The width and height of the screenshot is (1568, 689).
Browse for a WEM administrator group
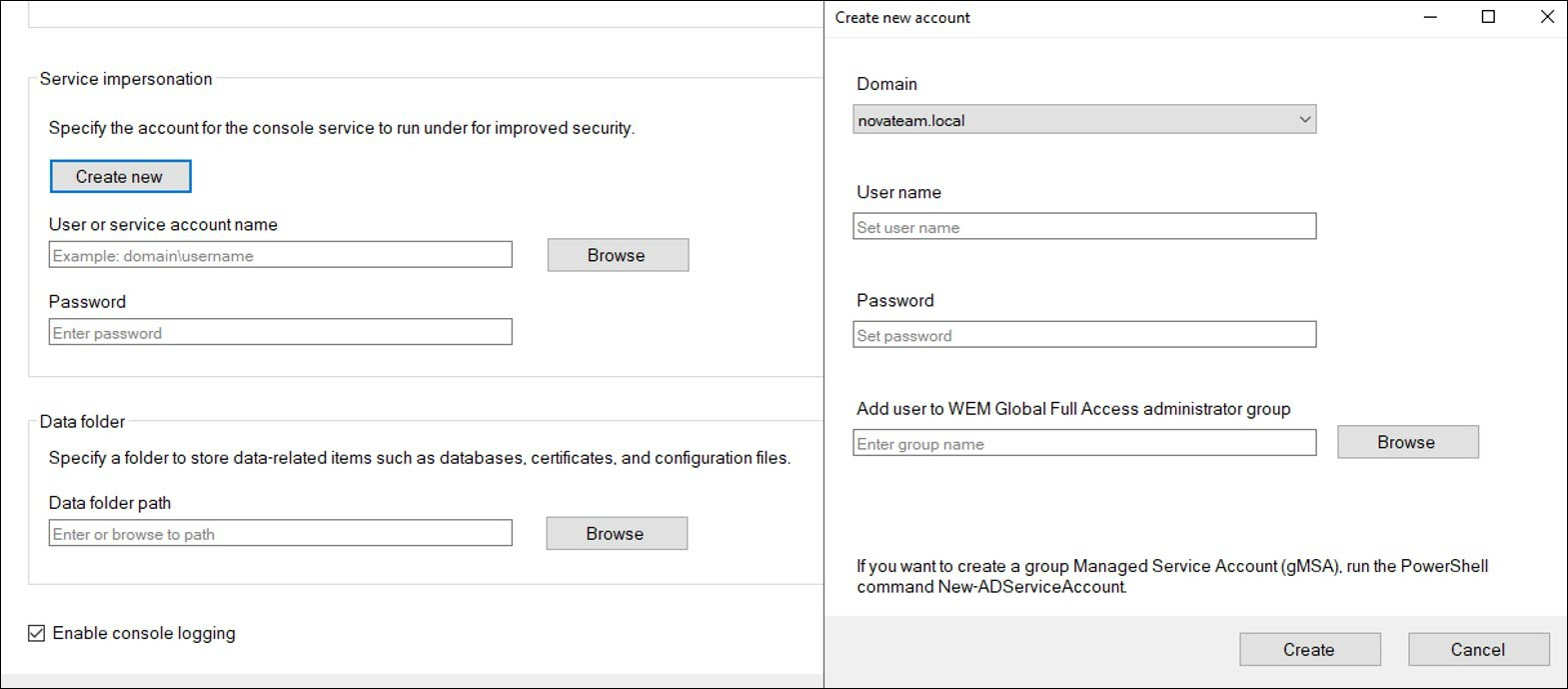[1406, 442]
